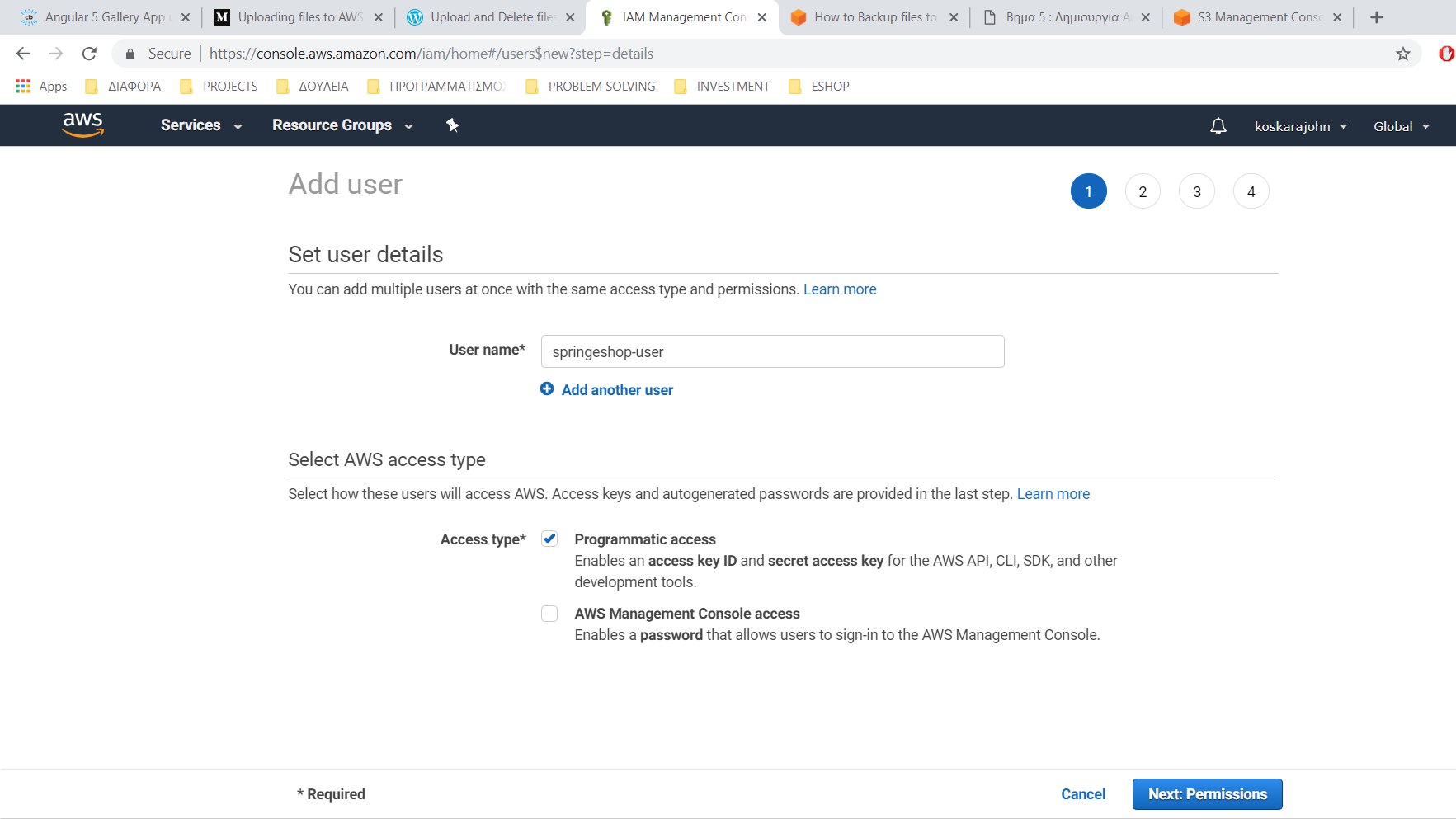
Task: Close the How to Backup files tab
Action: [954, 17]
